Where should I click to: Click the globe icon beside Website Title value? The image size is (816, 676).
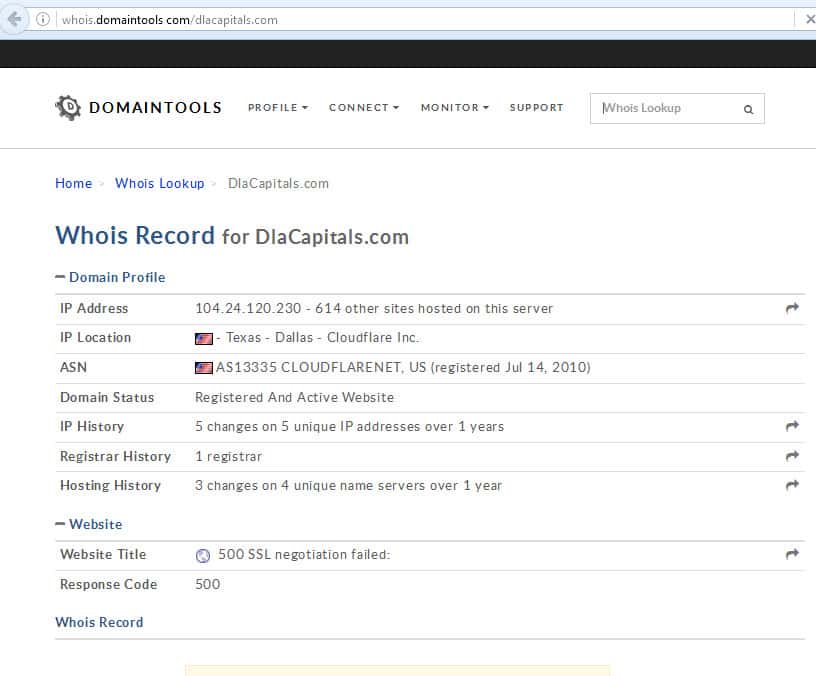pyautogui.click(x=202, y=556)
